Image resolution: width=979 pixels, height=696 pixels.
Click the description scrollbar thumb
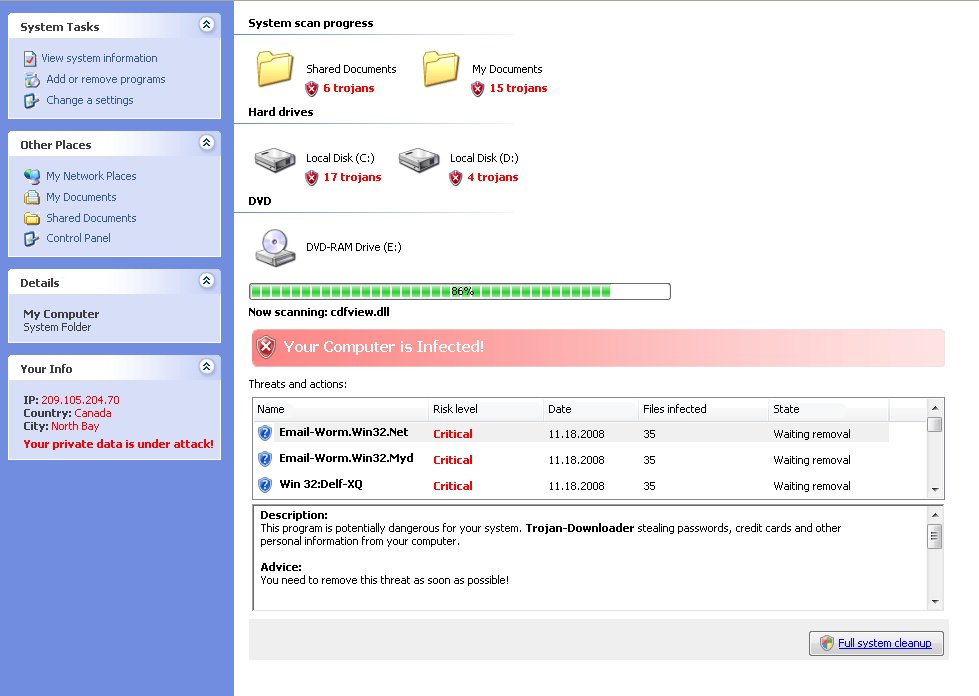(x=935, y=536)
